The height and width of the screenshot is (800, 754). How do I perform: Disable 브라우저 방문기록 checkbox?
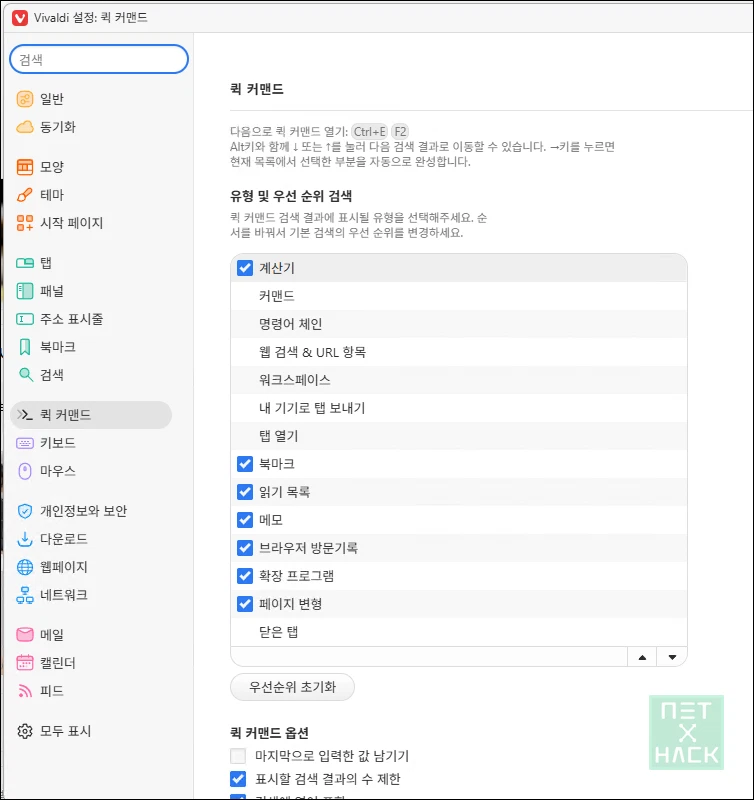pos(245,548)
